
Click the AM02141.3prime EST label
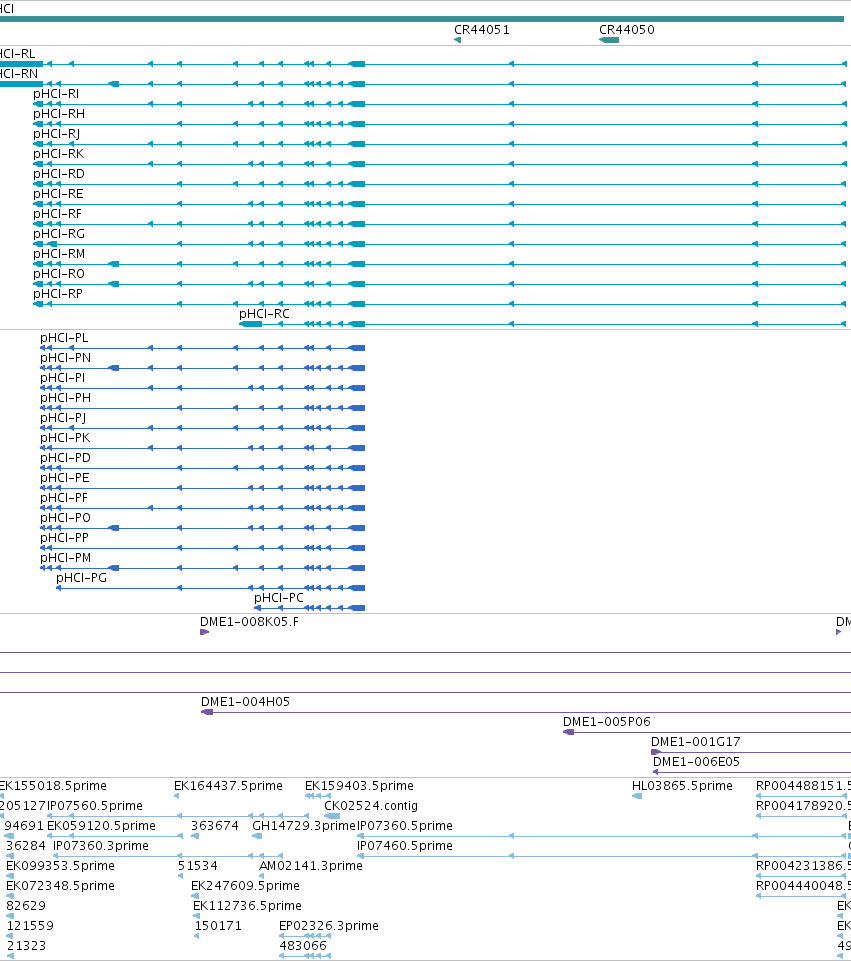pyautogui.click(x=311, y=866)
